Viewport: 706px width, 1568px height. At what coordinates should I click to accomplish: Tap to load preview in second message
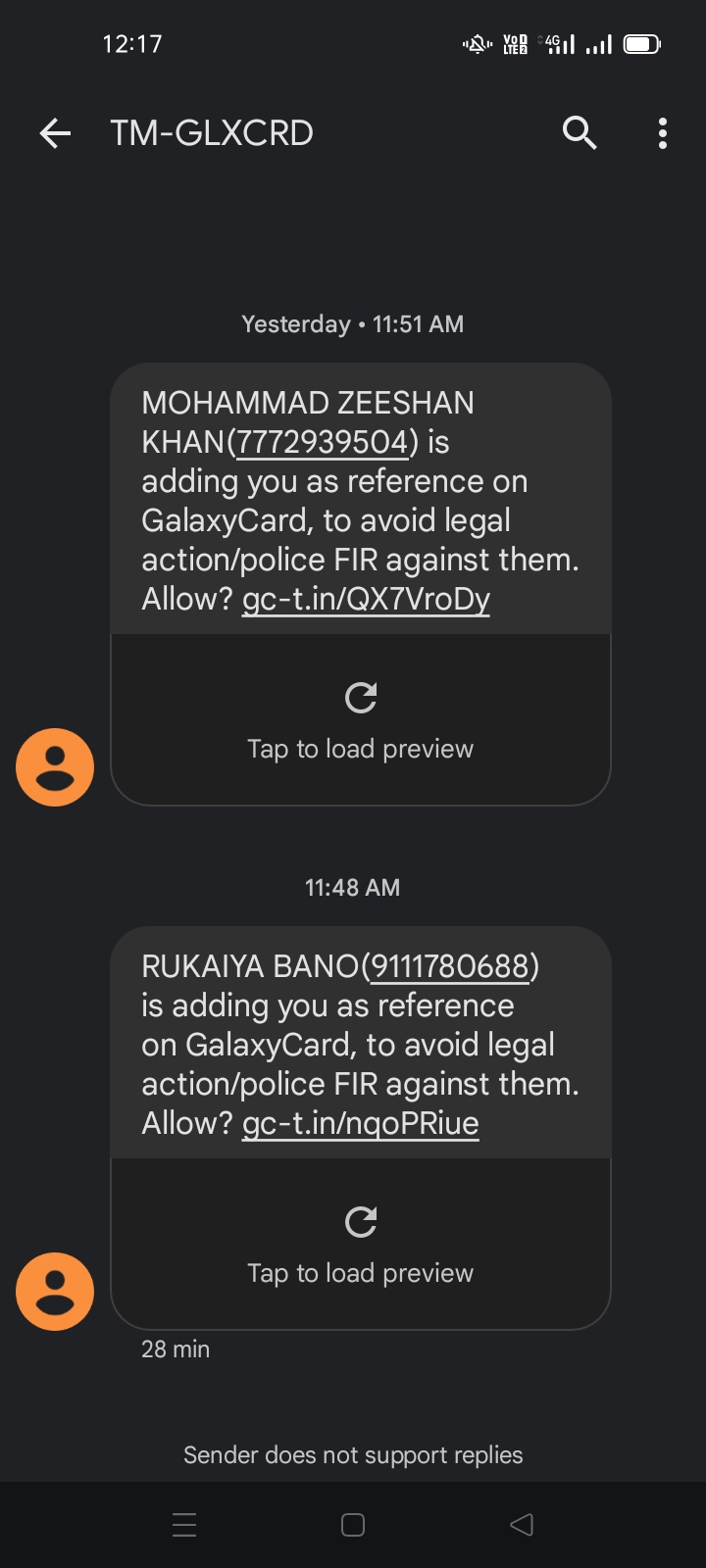(x=361, y=1273)
